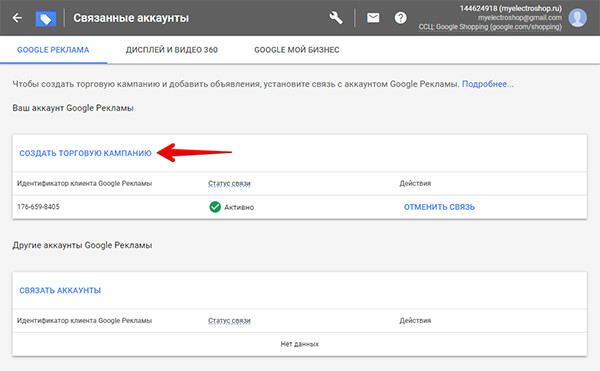Open the wrench tools menu

[336, 18]
